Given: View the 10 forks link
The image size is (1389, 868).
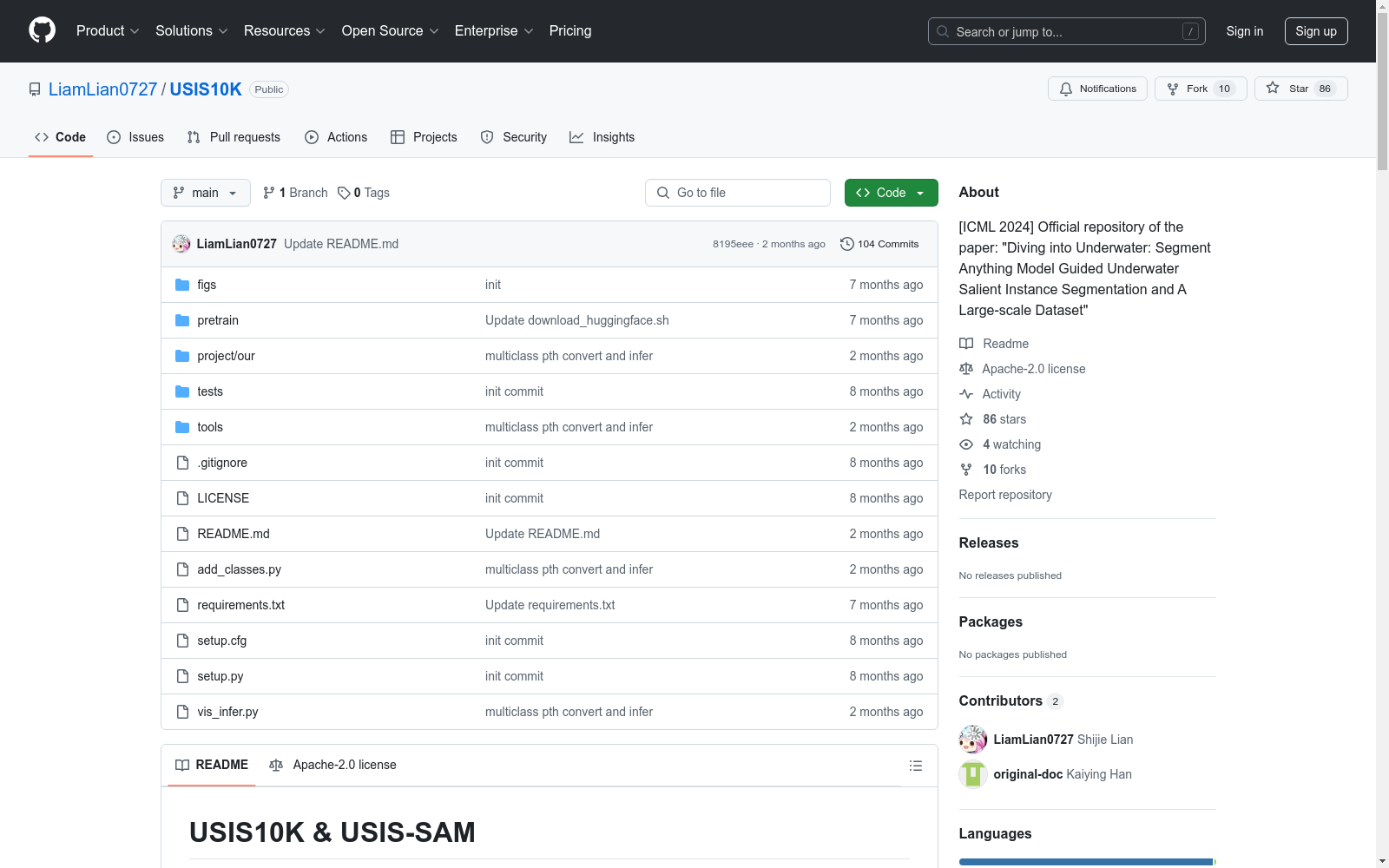Looking at the screenshot, I should click(993, 470).
